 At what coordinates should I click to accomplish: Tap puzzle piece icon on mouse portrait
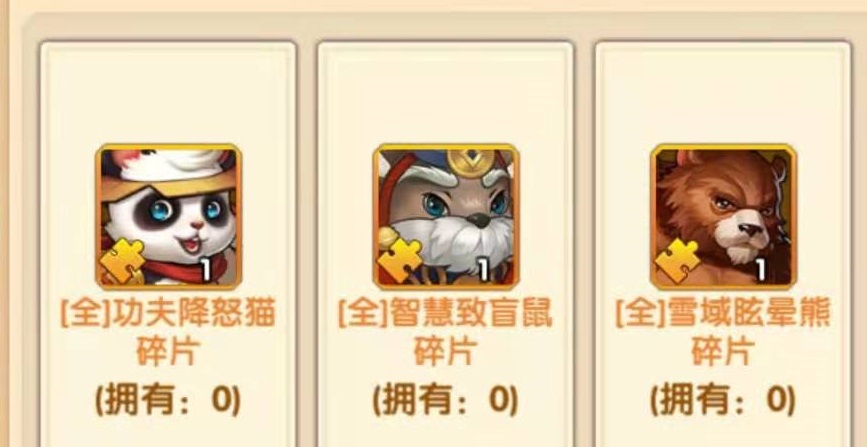click(x=400, y=262)
